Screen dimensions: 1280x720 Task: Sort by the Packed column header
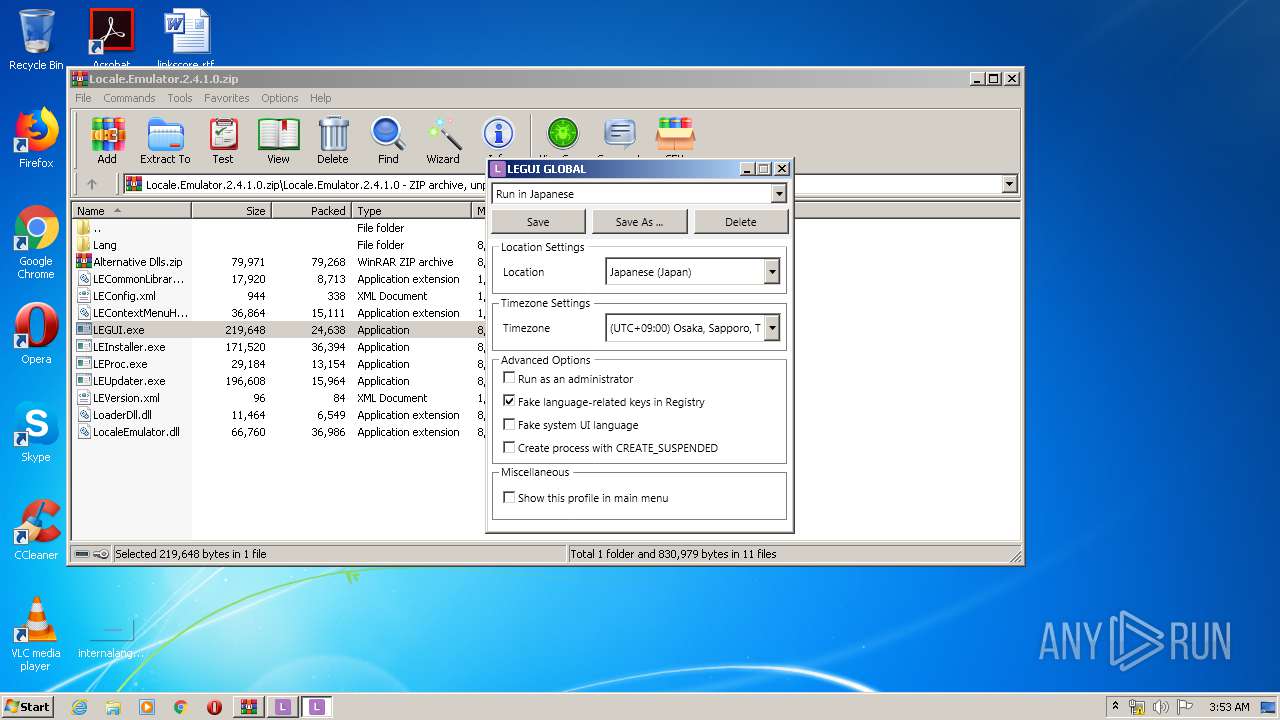click(x=311, y=211)
